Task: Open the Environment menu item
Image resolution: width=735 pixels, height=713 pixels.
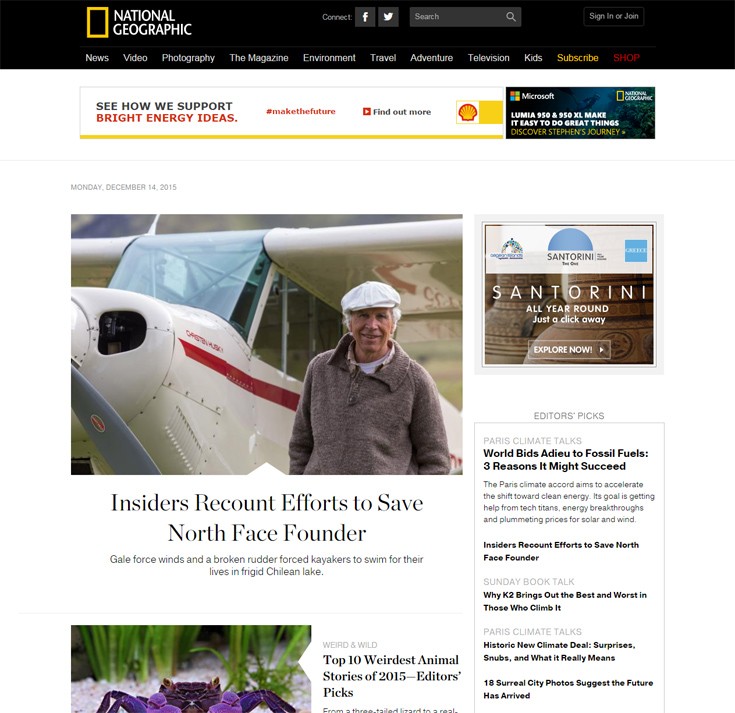Action: pyautogui.click(x=329, y=58)
